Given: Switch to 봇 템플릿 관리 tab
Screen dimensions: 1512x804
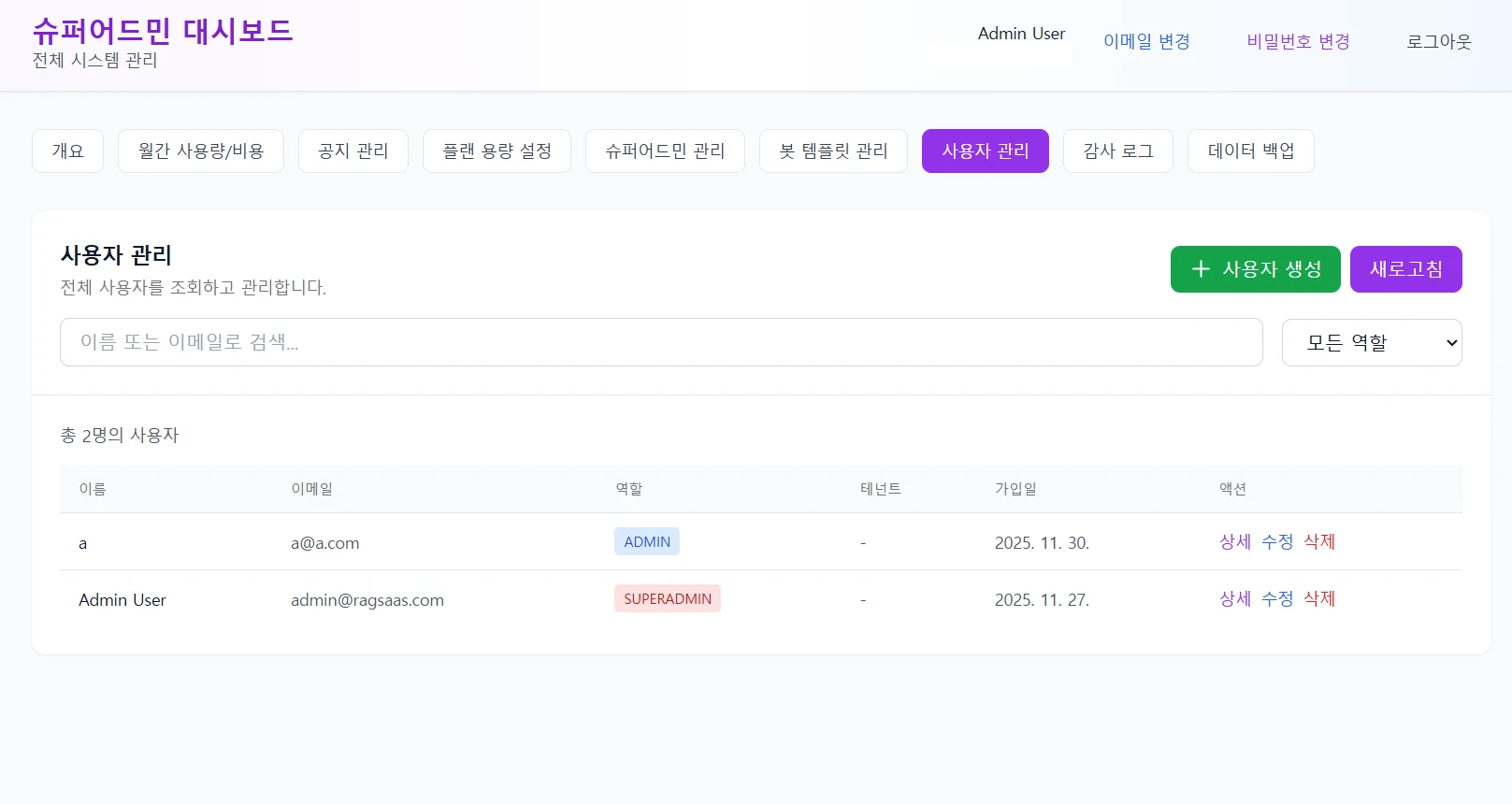Looking at the screenshot, I should pyautogui.click(x=833, y=151).
